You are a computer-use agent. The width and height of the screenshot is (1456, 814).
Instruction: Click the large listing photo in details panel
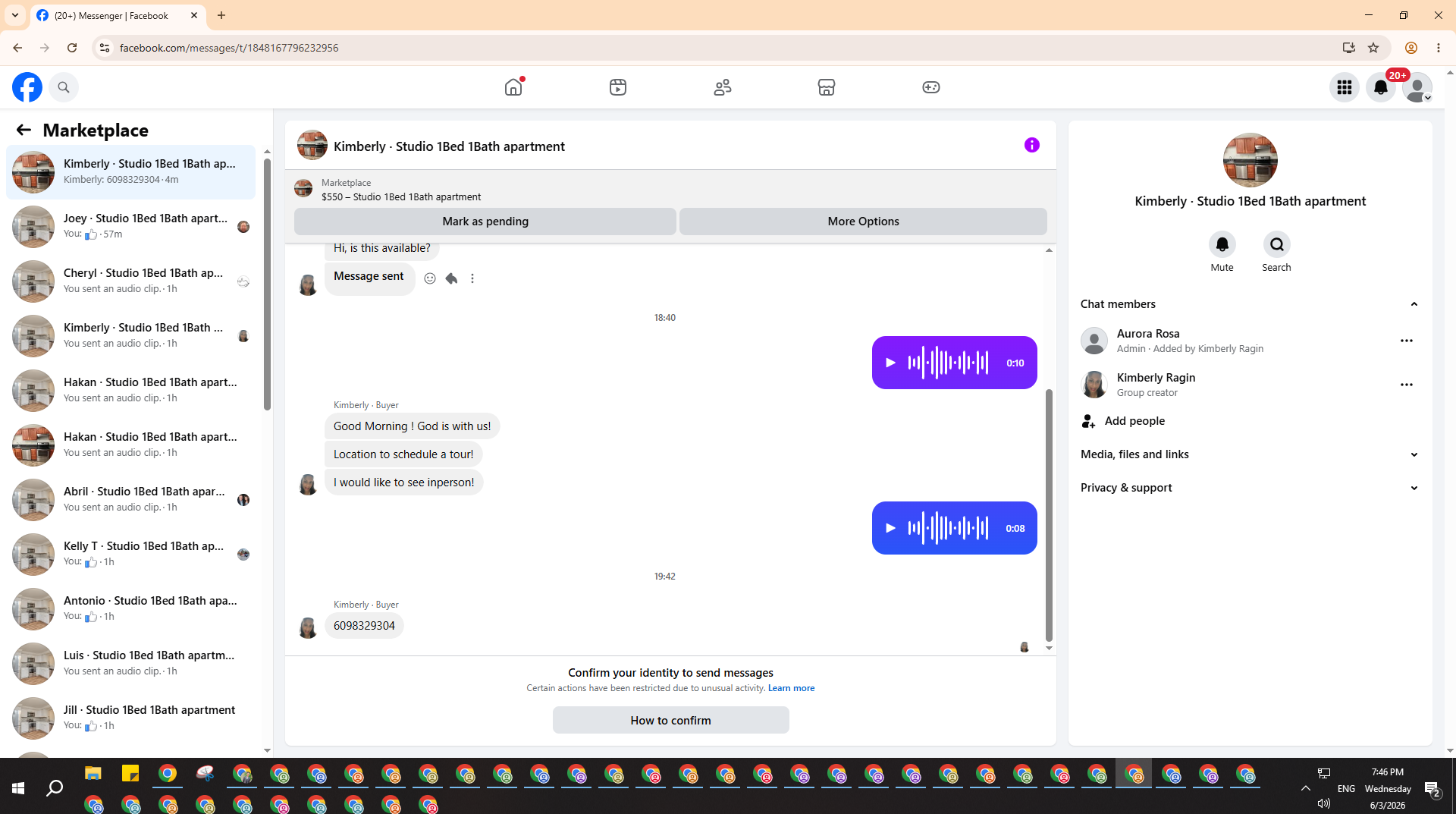[x=1250, y=160]
